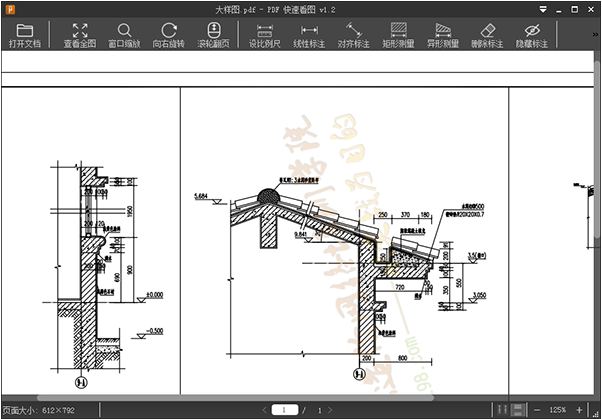The height and width of the screenshot is (419, 602).
Task: Choose 矩形测量 rectangle measure tool
Action: pyautogui.click(x=399, y=36)
